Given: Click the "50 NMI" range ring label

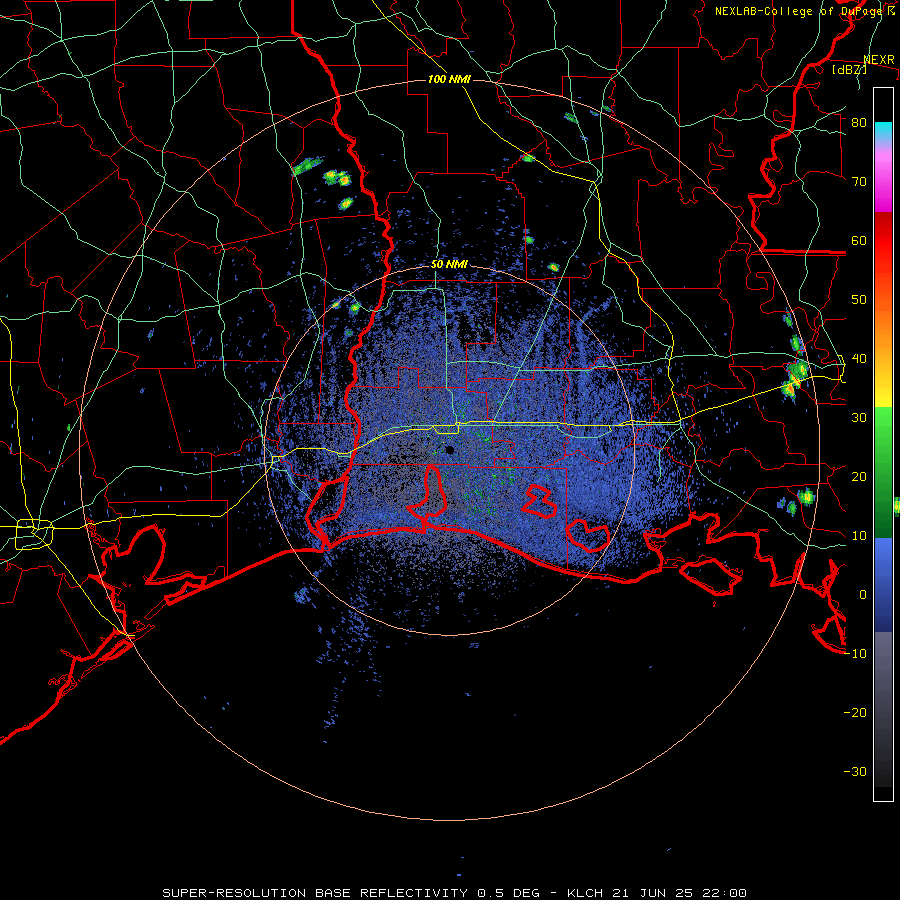Looking at the screenshot, I should 449,265.
